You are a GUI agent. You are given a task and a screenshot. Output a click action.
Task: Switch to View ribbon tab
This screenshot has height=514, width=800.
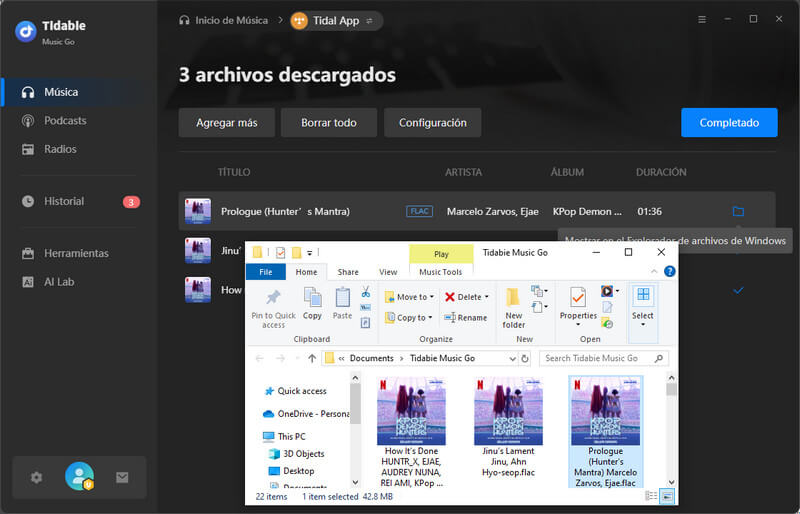[x=388, y=272]
